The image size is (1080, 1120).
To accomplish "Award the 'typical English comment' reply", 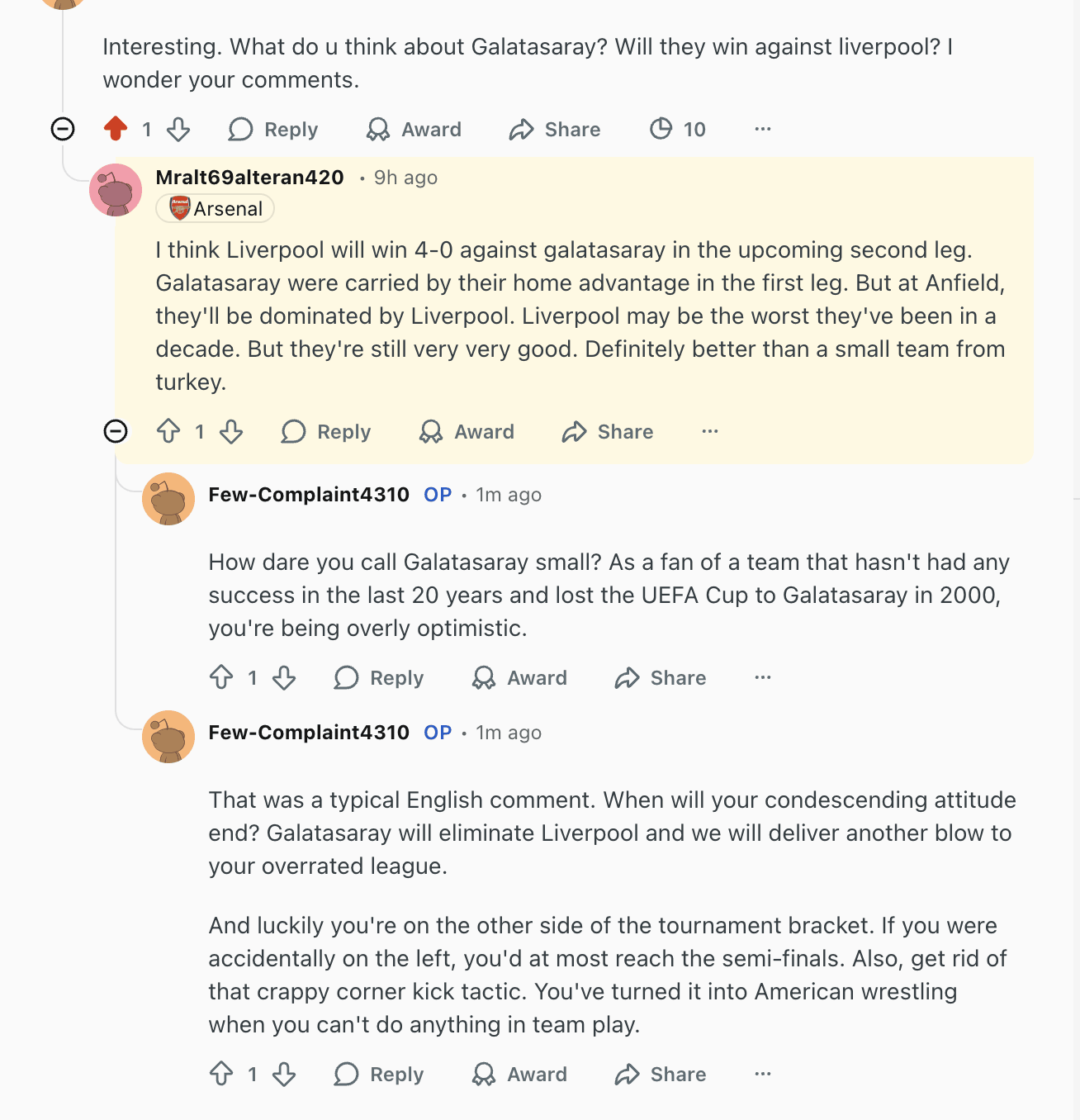I will pyautogui.click(x=520, y=1074).
